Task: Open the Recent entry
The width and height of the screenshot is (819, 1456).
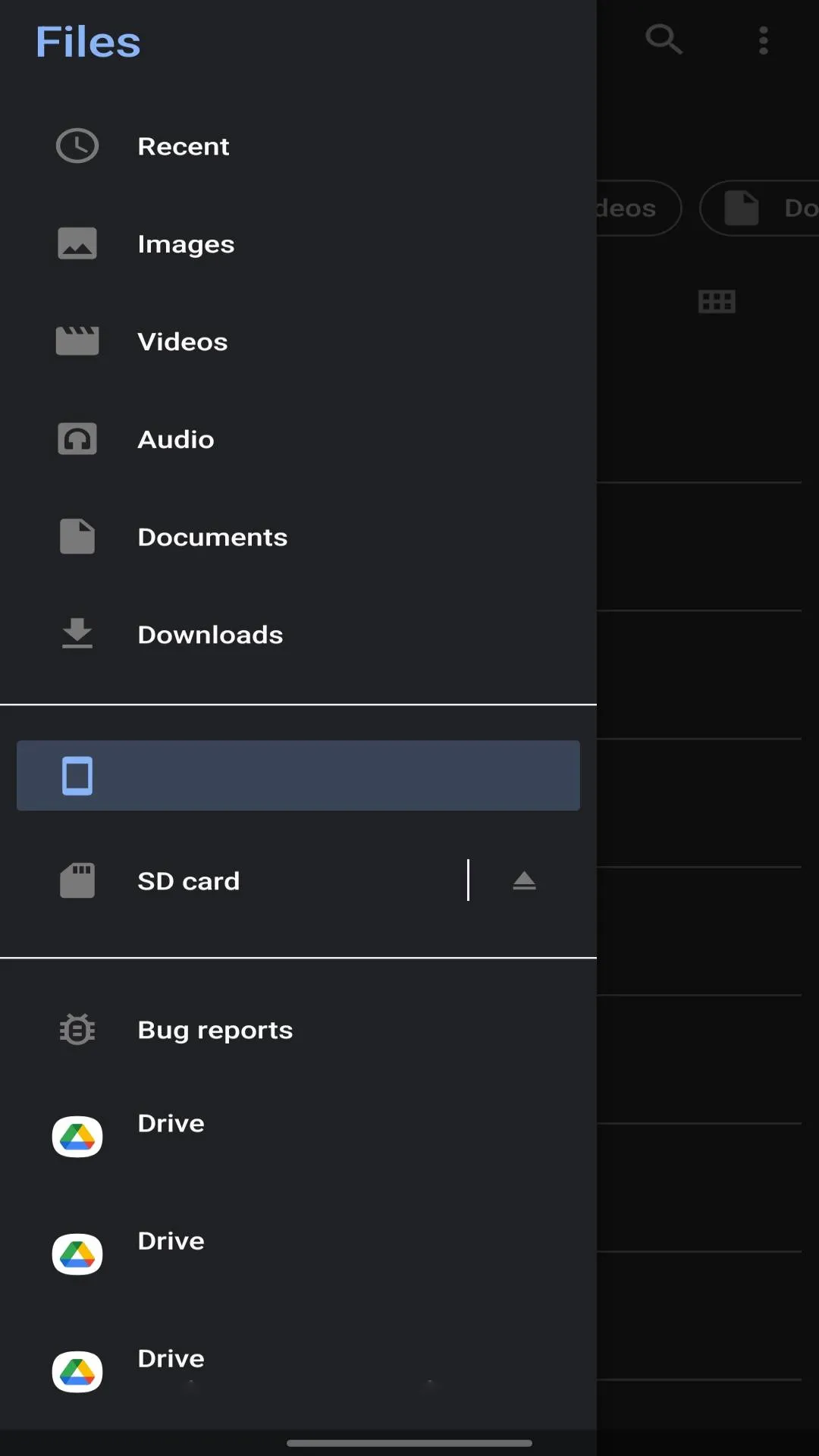Action: tap(298, 146)
